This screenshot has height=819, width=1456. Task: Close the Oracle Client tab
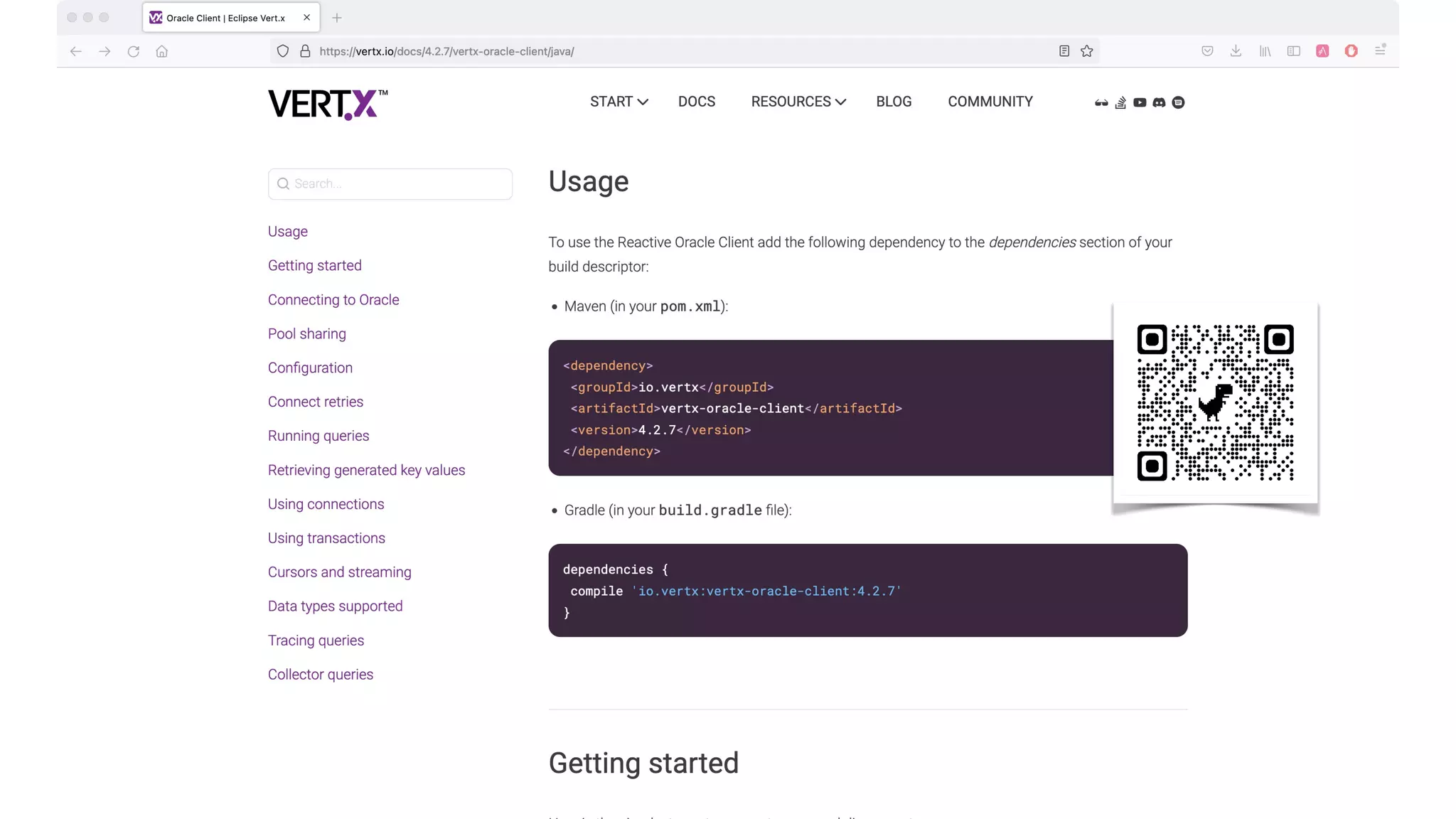click(x=306, y=18)
